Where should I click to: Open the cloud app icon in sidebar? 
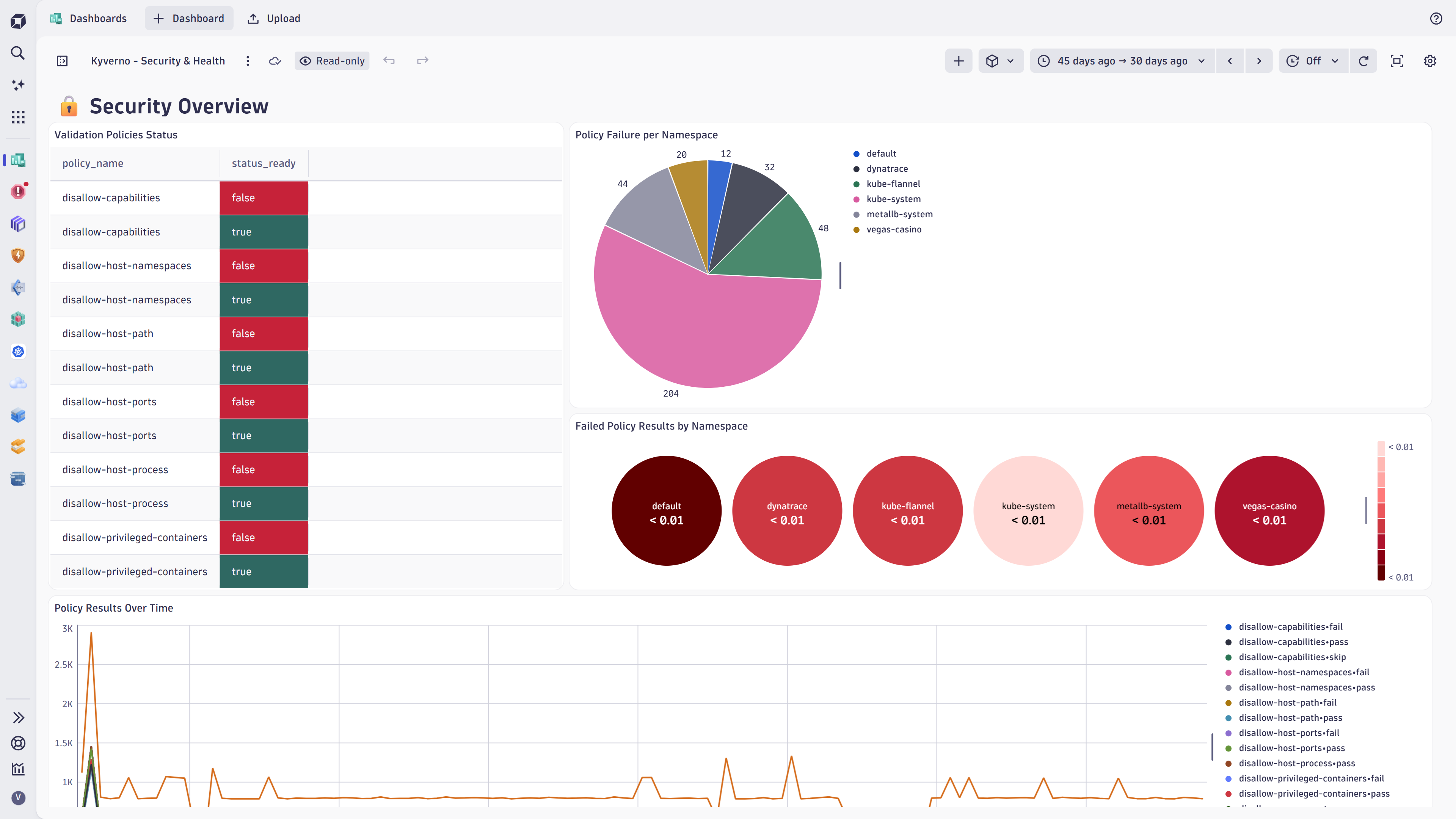click(x=18, y=383)
